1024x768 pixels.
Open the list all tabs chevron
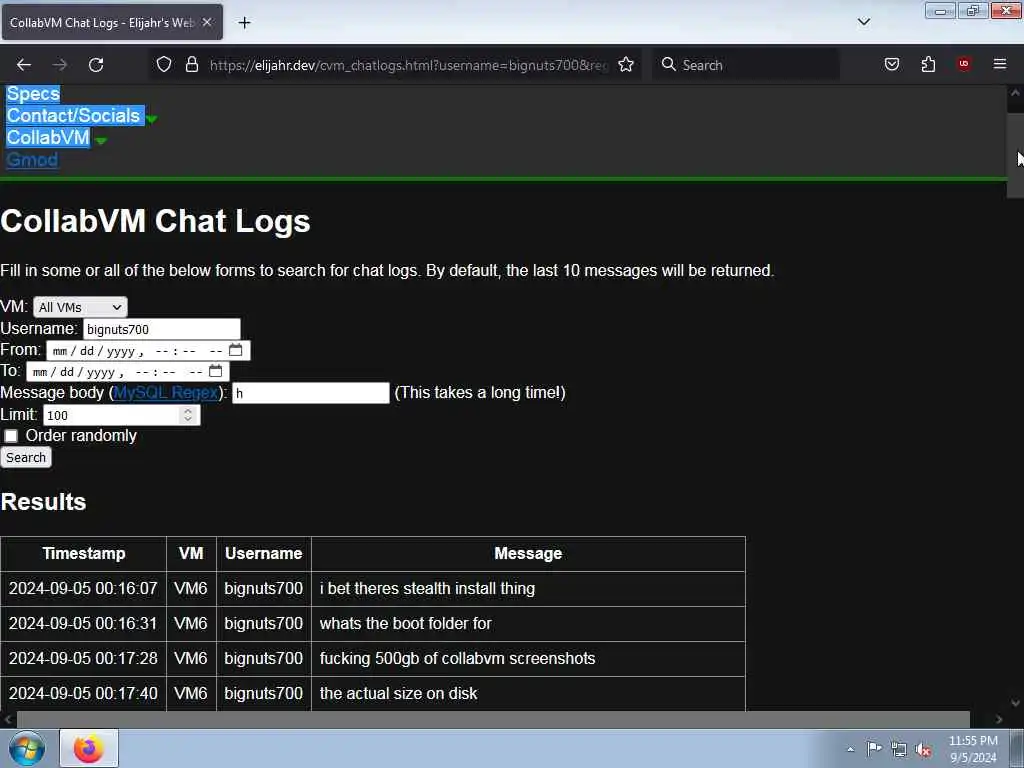(x=863, y=22)
